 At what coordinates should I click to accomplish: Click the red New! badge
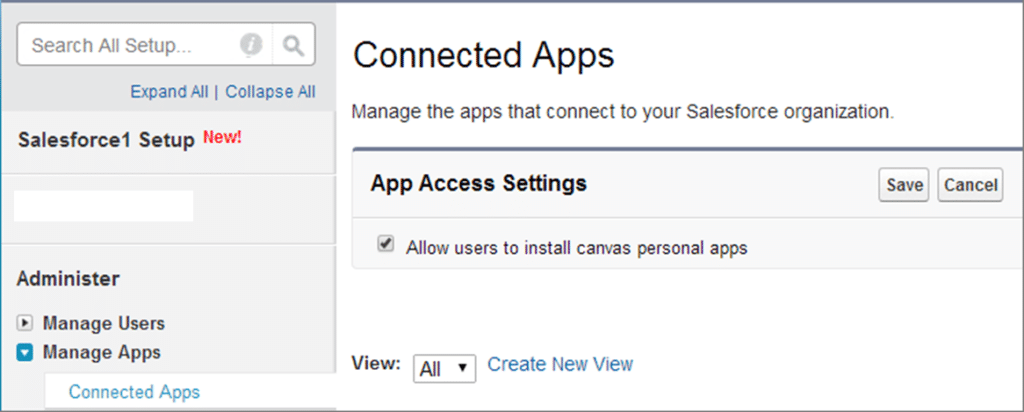coord(222,138)
